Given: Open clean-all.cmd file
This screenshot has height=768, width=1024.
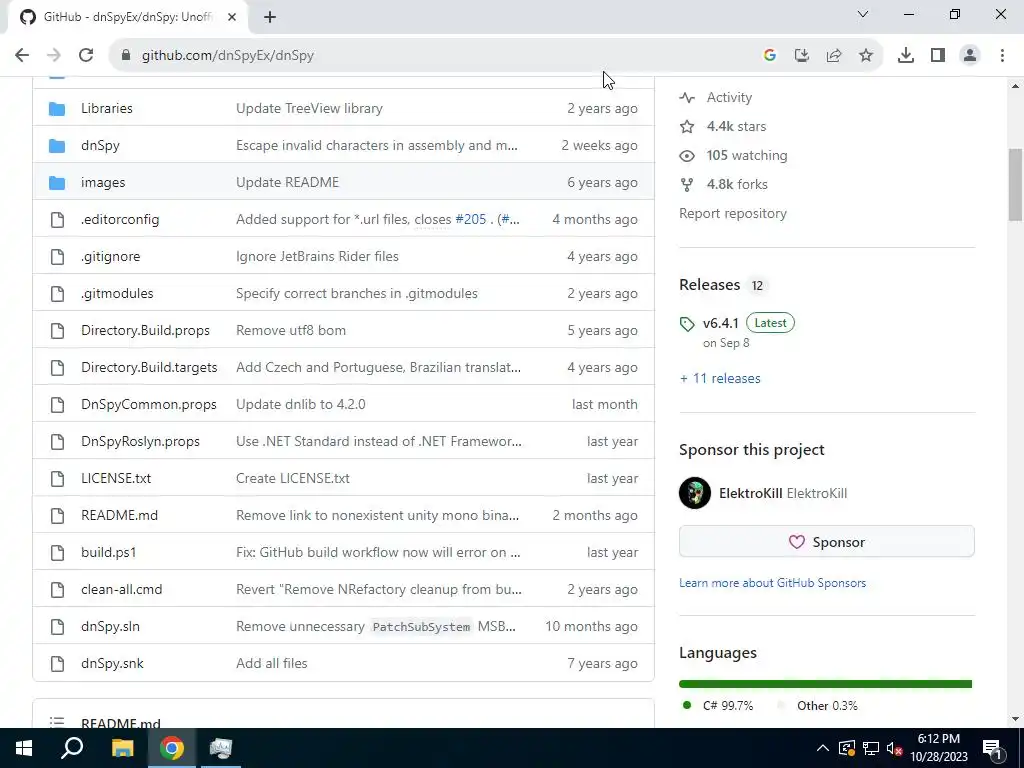Looking at the screenshot, I should pyautogui.click(x=121, y=589).
